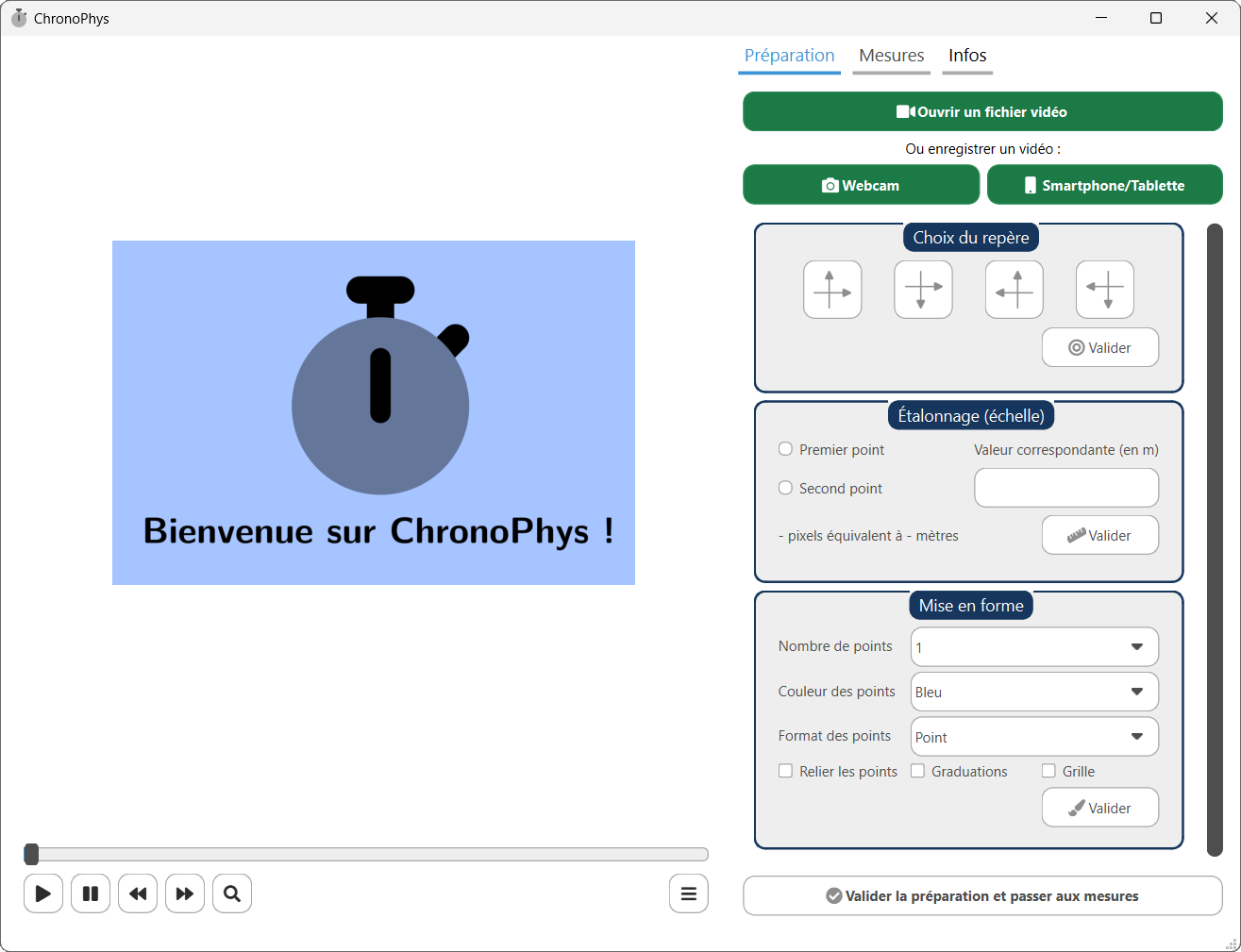Choose the axes pointing up and left

(1014, 290)
